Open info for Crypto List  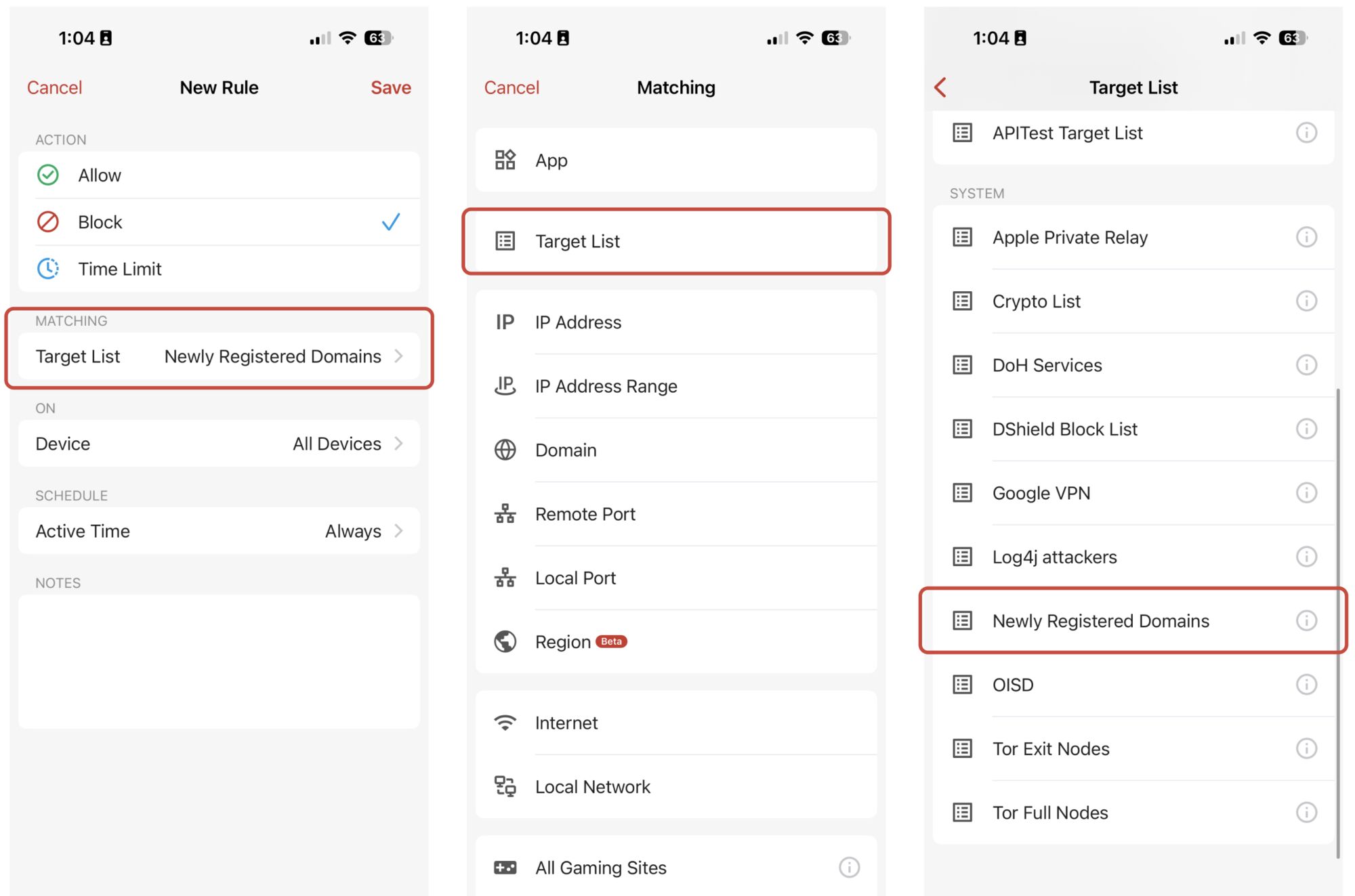click(x=1306, y=301)
